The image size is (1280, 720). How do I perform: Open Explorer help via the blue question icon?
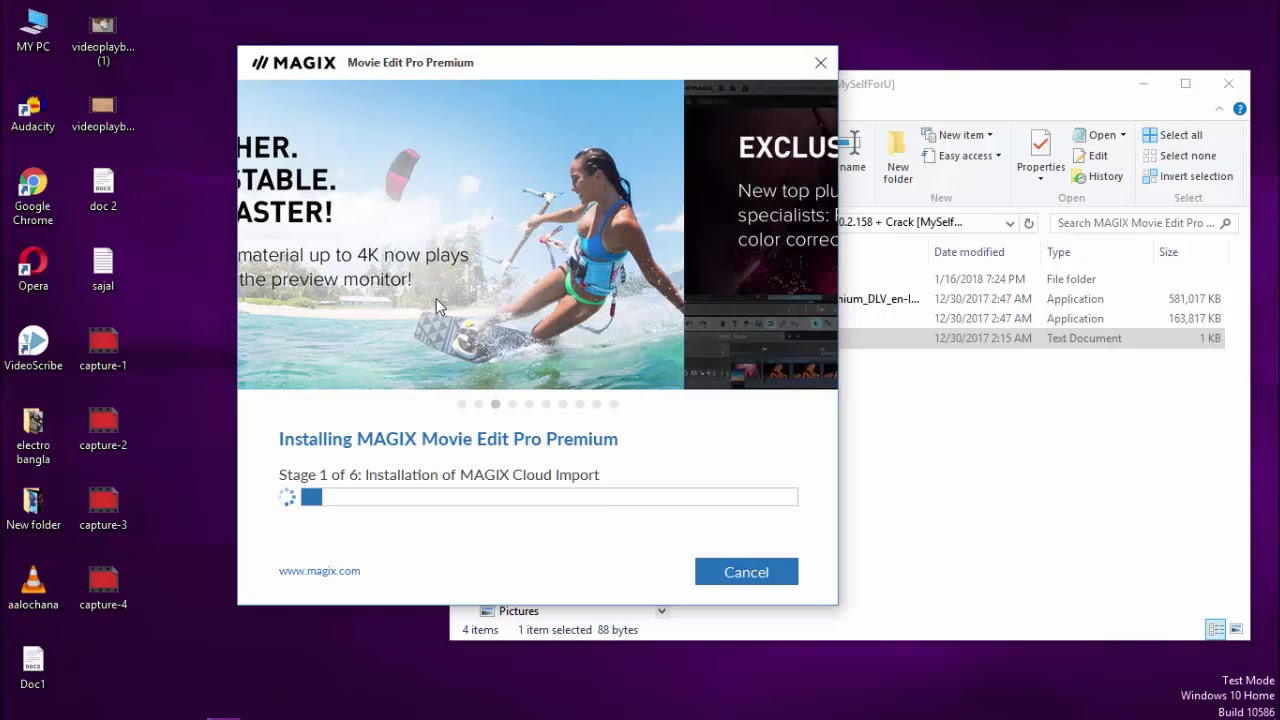(1240, 109)
